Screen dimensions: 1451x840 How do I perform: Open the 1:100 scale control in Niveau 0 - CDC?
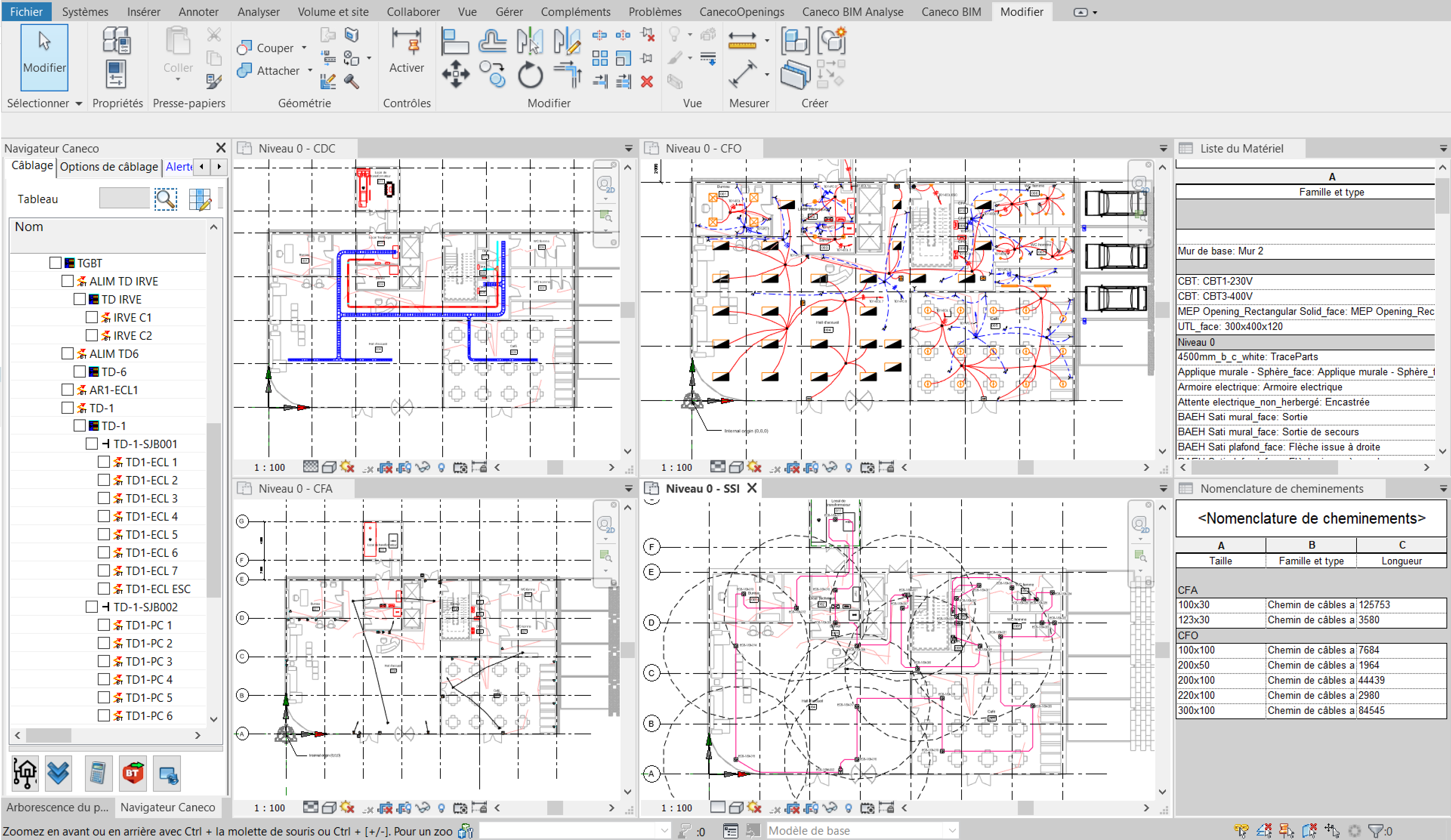[270, 467]
